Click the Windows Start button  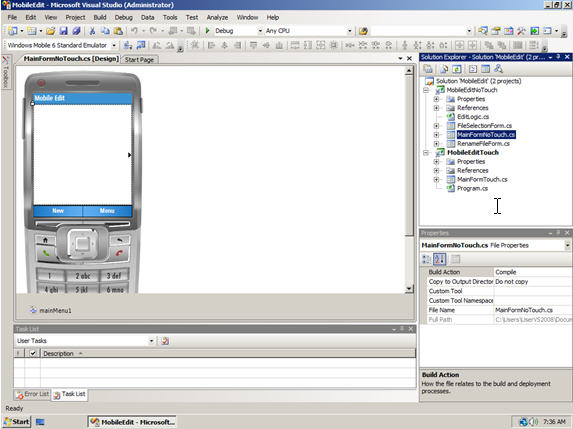(x=16, y=422)
